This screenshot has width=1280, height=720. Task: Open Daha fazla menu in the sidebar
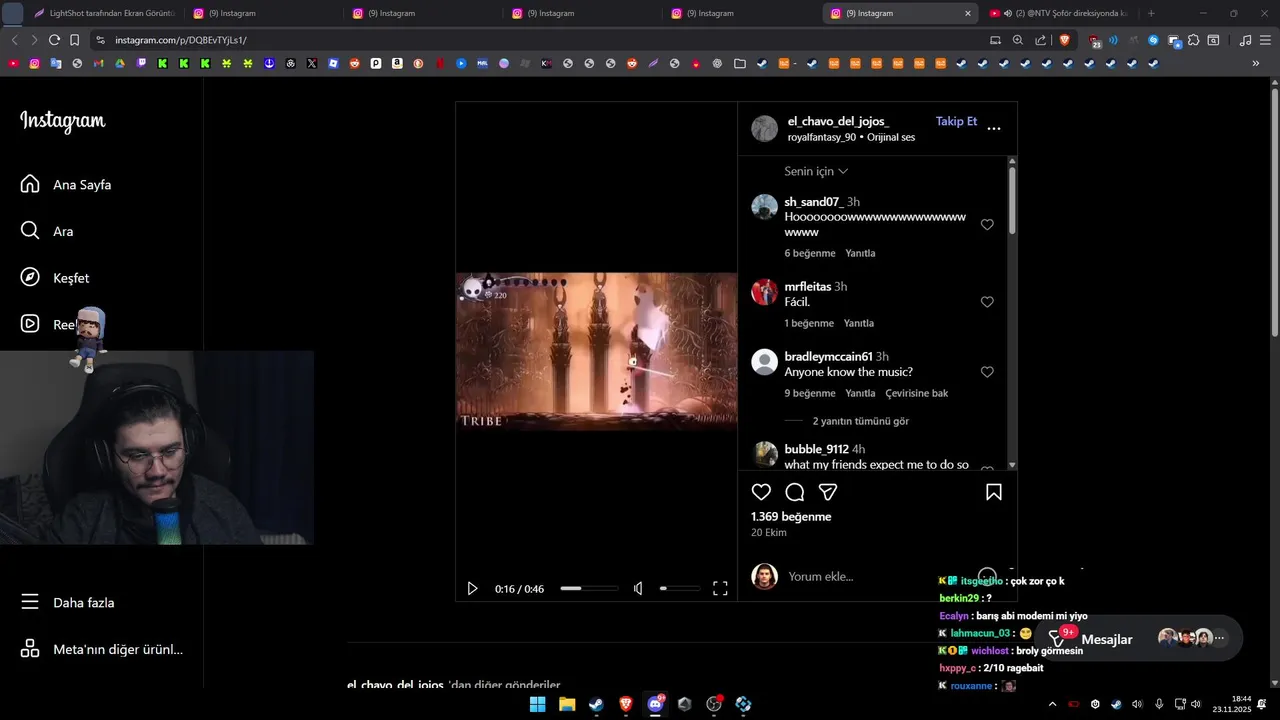84,603
